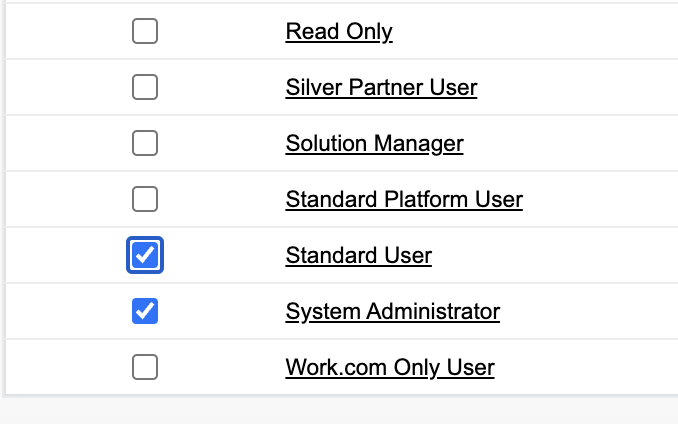Tick the box beside Silver Partner User
The image size is (678, 424).
coord(145,88)
